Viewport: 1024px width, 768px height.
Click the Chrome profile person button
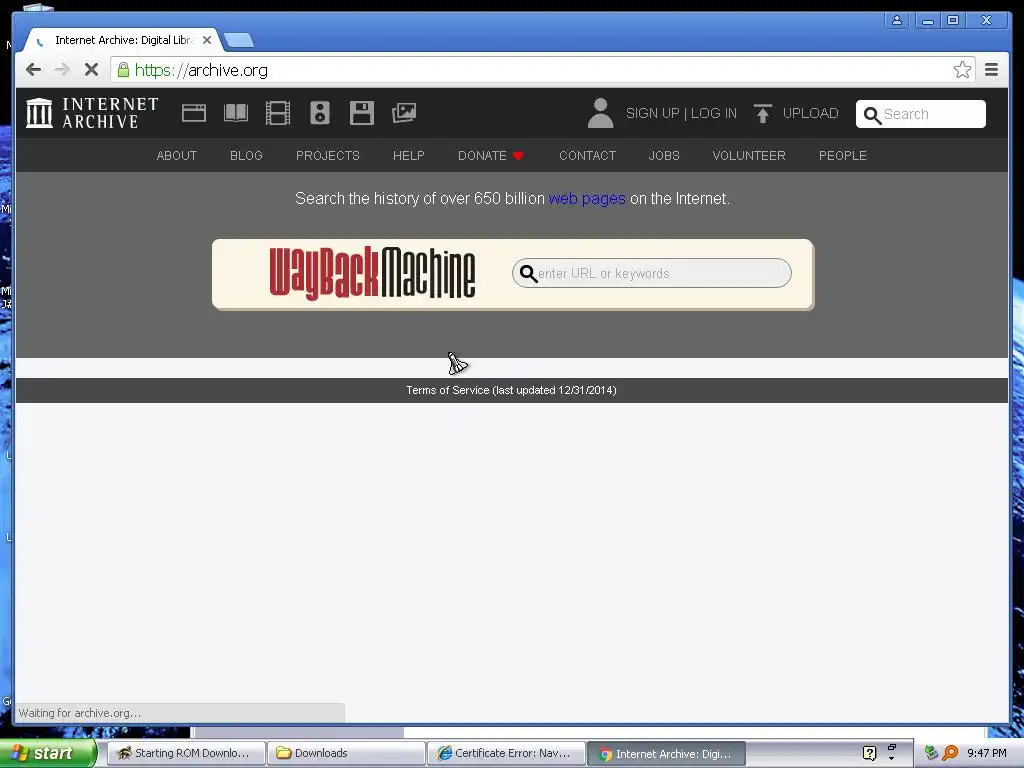(x=897, y=20)
